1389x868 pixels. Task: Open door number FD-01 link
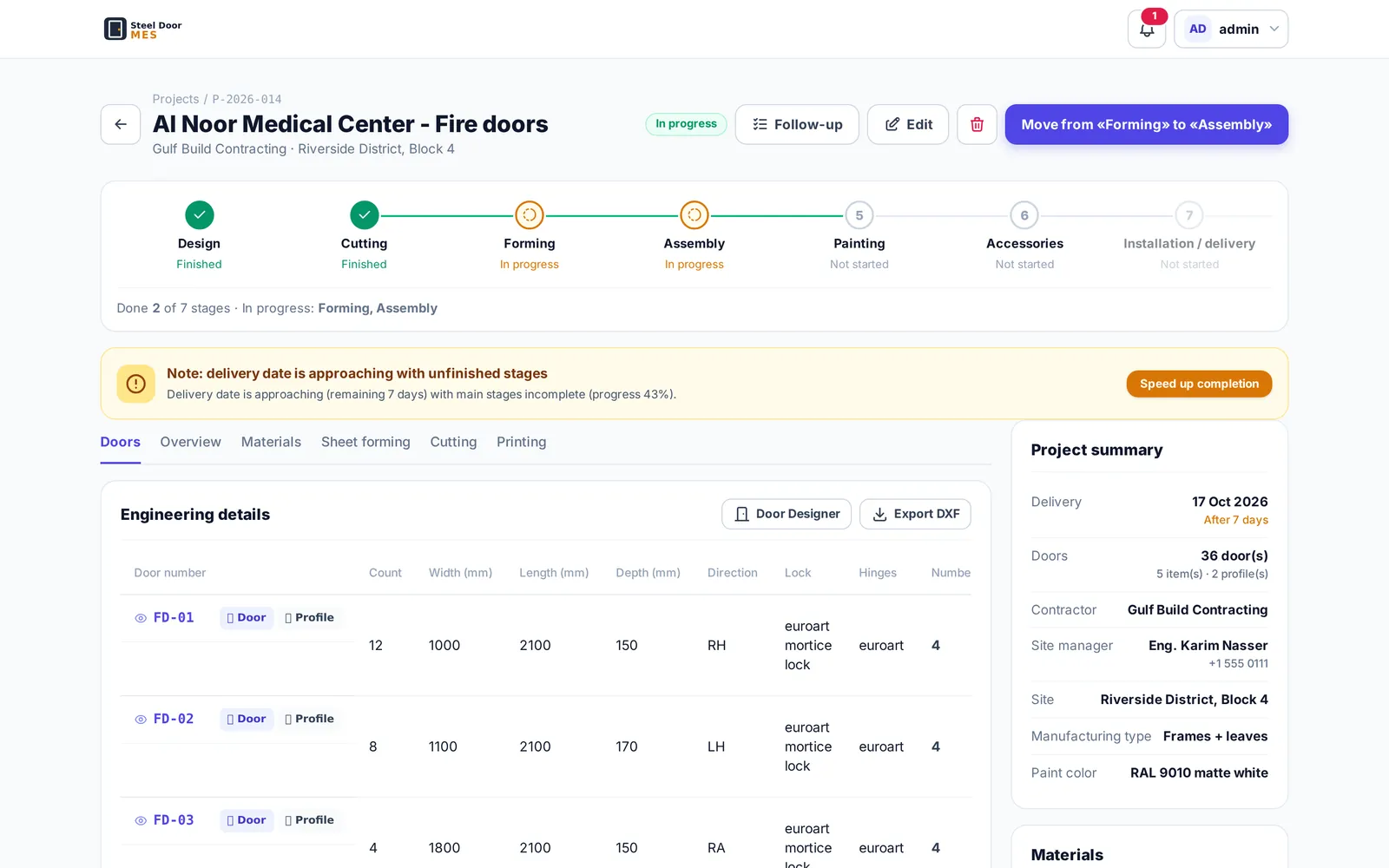174,618
